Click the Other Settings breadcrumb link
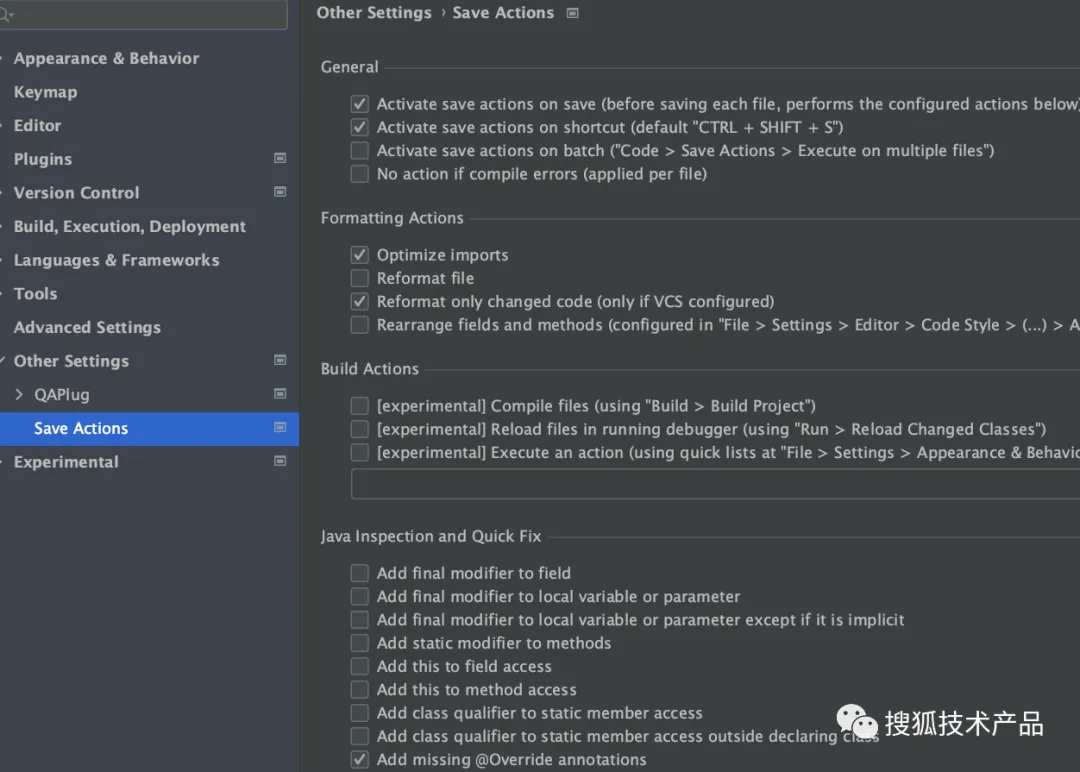This screenshot has width=1080, height=772. click(x=374, y=13)
